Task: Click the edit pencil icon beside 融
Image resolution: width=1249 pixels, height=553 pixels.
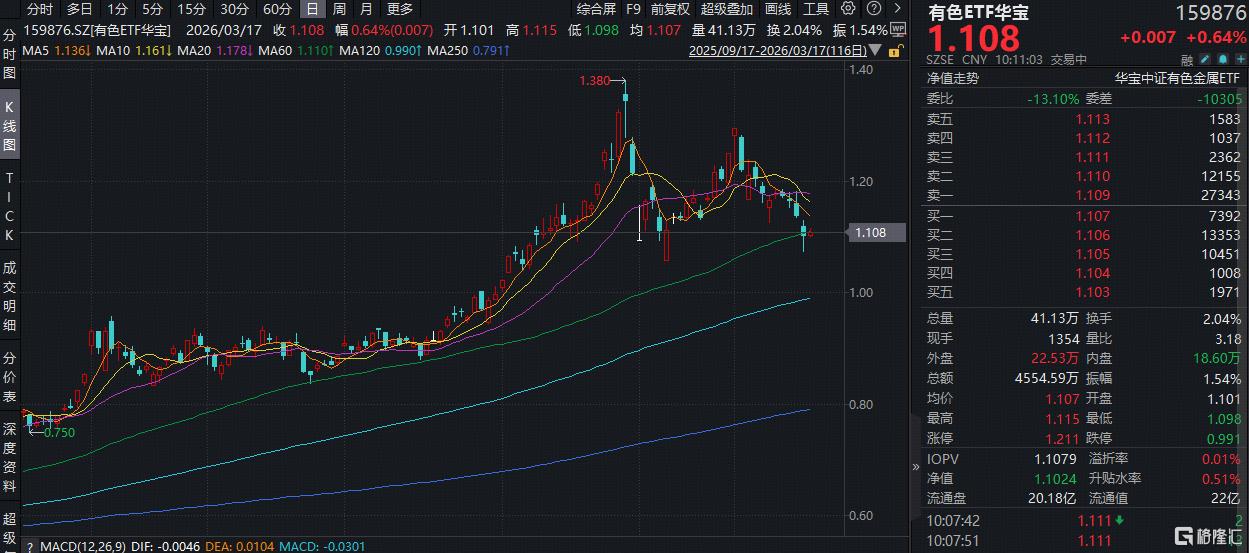Action: [x=1205, y=59]
